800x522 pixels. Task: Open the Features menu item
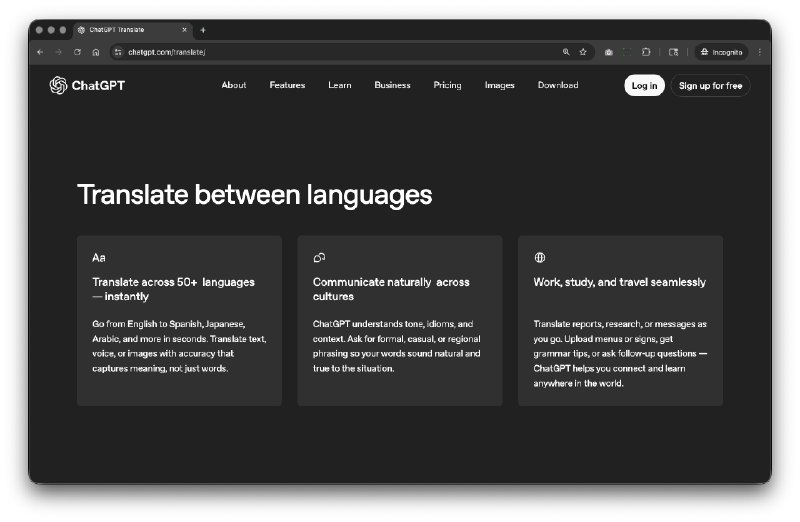[287, 85]
